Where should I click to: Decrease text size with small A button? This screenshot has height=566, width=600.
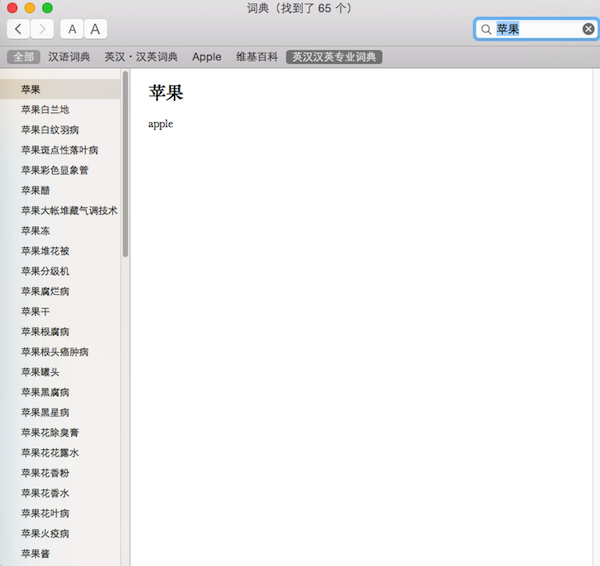click(72, 29)
